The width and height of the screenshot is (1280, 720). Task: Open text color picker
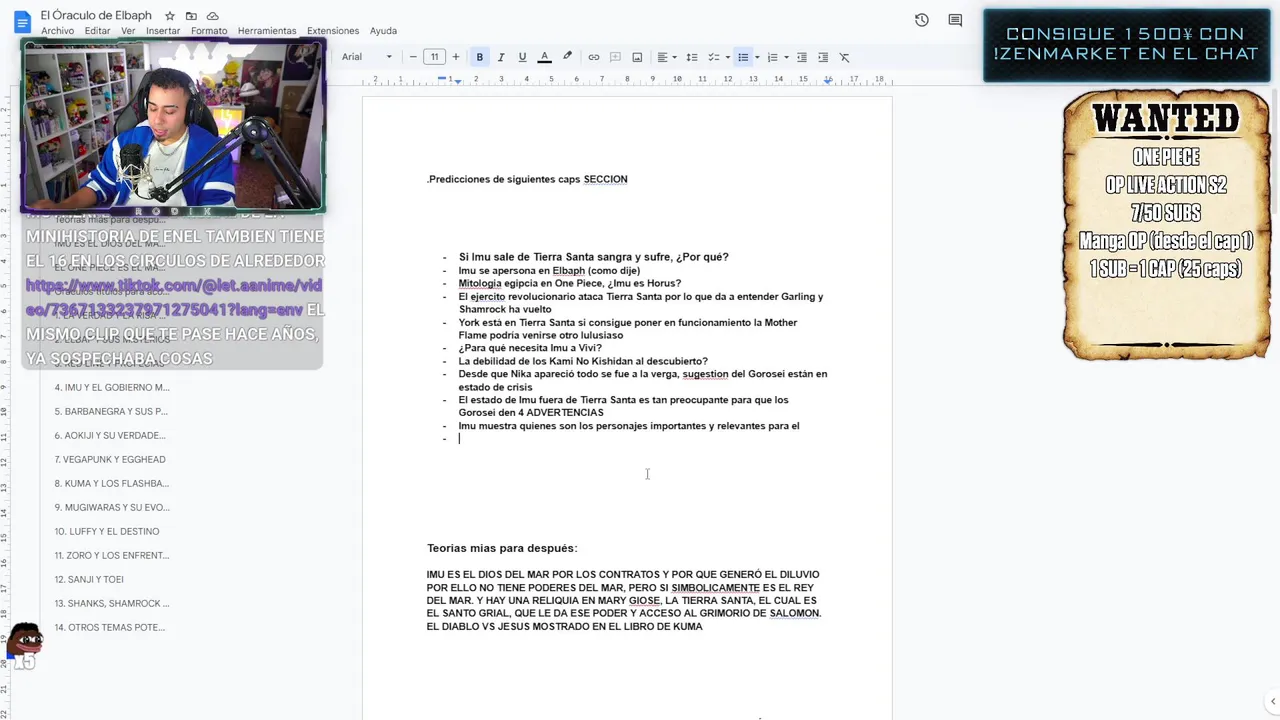coord(544,57)
